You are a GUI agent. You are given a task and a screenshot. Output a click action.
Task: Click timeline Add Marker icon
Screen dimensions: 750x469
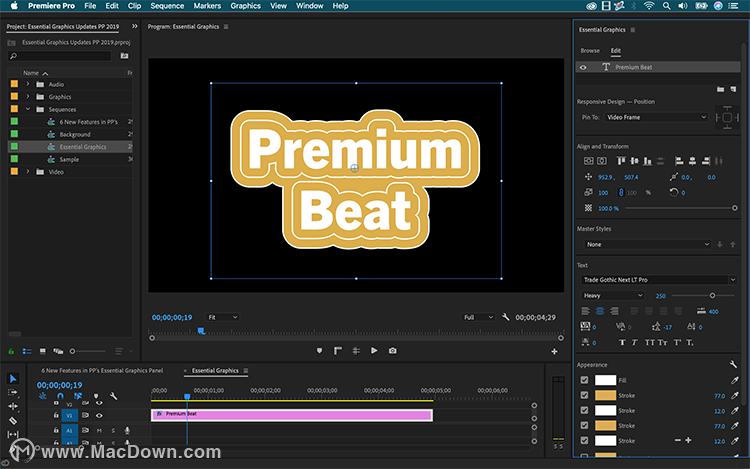[96, 396]
